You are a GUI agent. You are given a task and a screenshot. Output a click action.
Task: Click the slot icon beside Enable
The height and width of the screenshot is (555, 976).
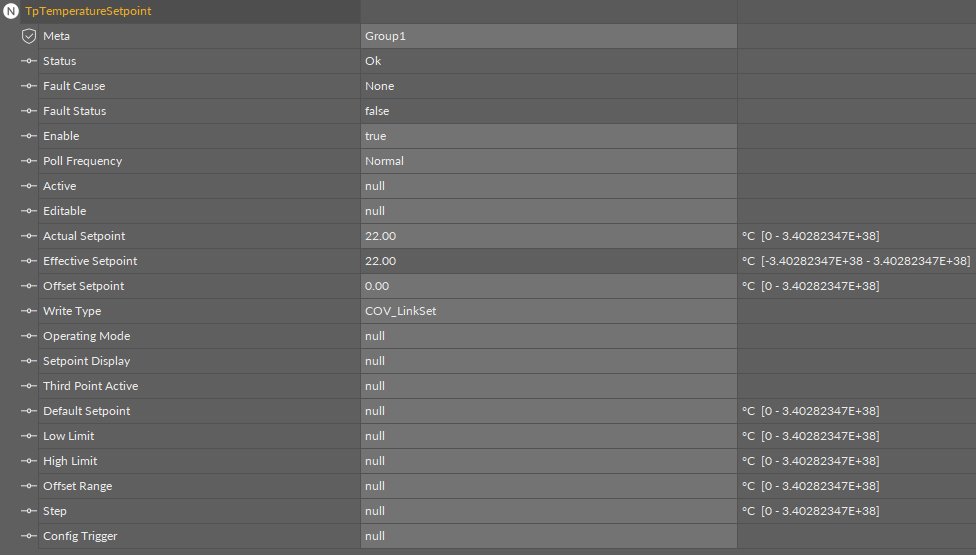(29, 136)
